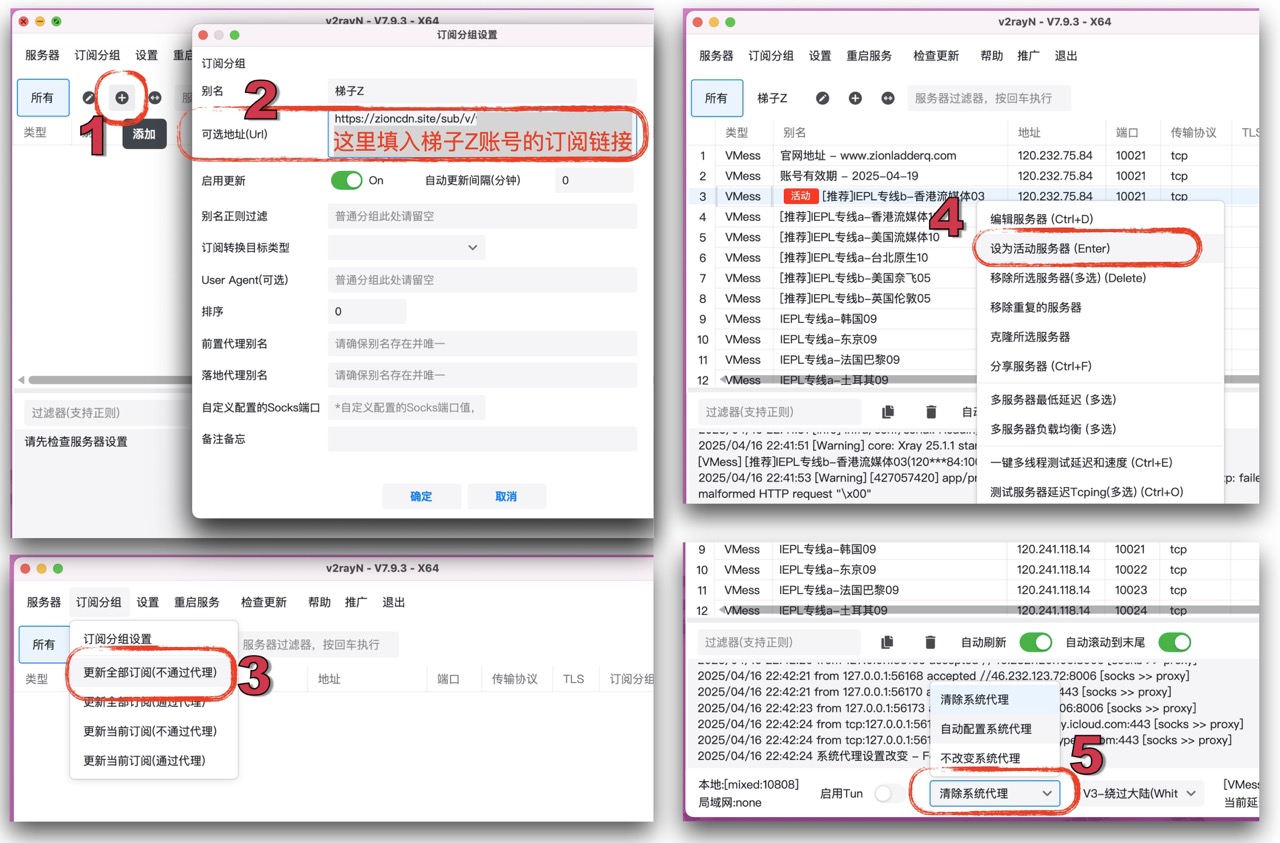Screen dimensions: 1280x843
Task: Choose 设为活动服务器 (Enter) from the context menu
Action: tap(1050, 248)
